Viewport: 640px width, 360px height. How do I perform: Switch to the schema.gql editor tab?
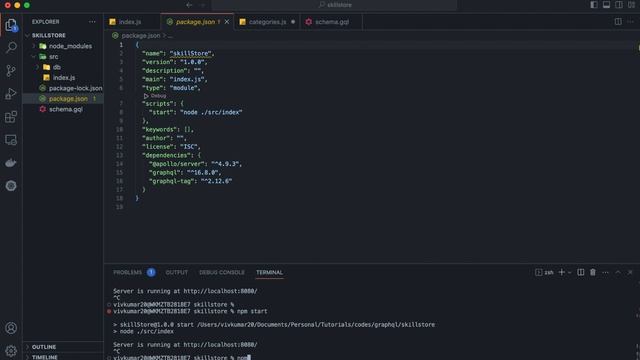coord(331,22)
